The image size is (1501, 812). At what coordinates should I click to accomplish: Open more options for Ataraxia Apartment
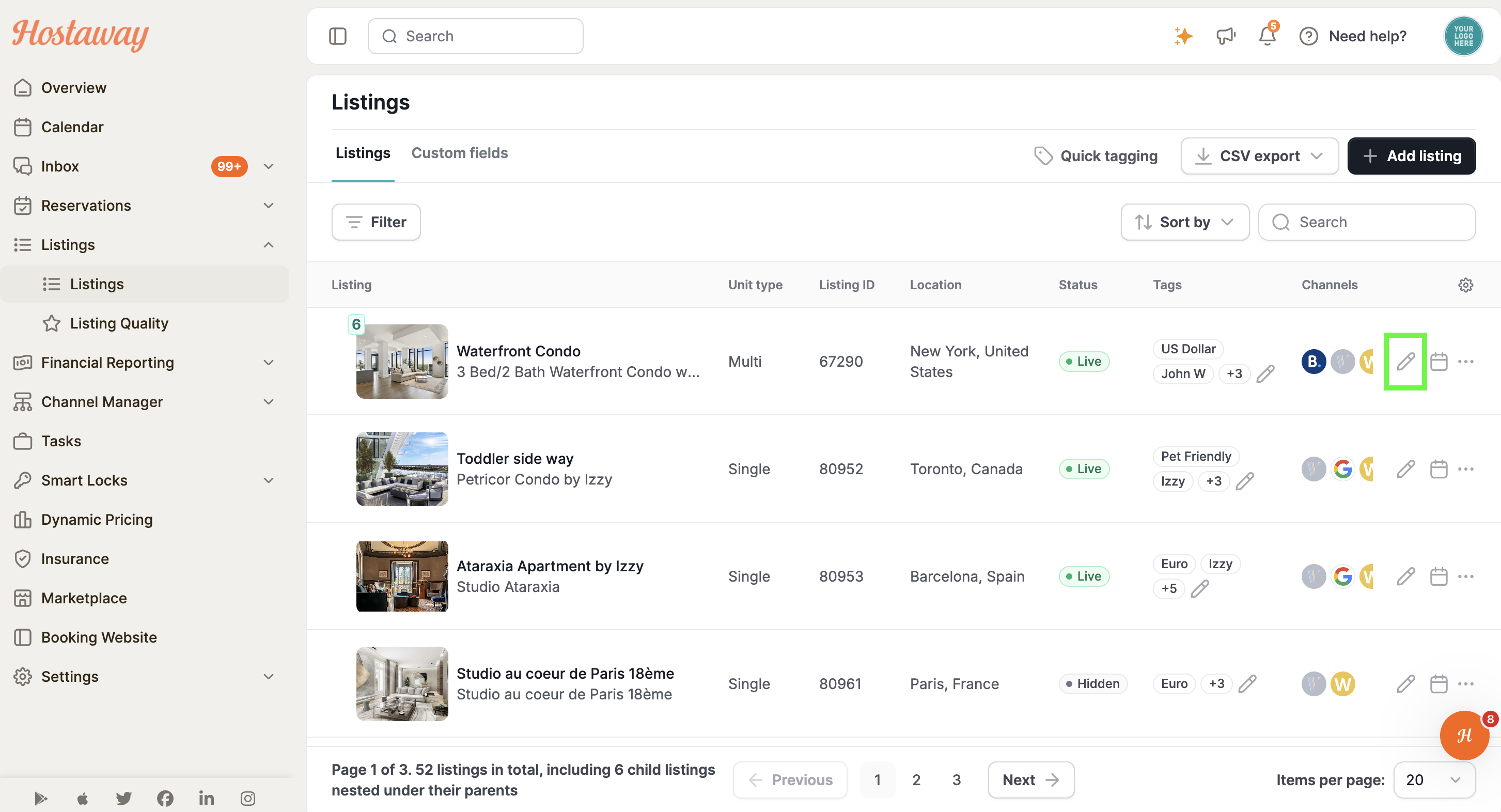1465,576
